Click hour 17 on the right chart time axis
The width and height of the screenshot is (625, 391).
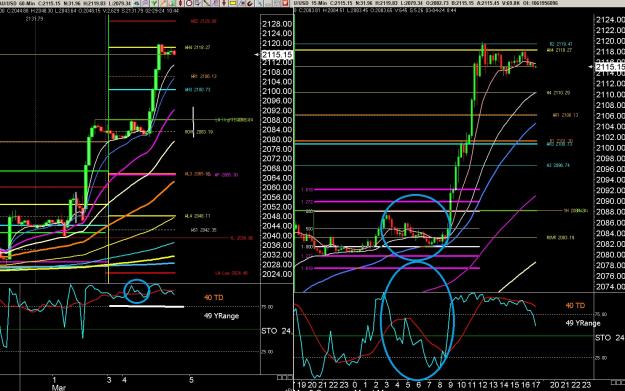[536, 385]
